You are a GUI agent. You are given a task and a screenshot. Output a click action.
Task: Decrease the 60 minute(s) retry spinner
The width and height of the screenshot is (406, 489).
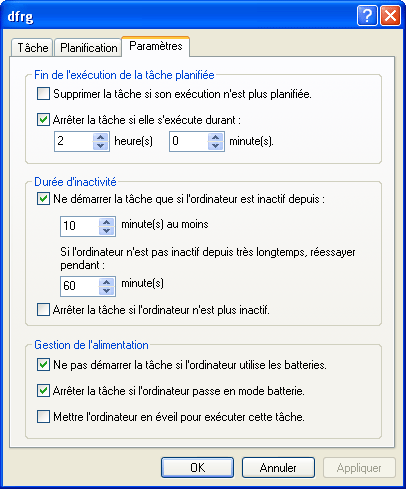[x=106, y=291]
